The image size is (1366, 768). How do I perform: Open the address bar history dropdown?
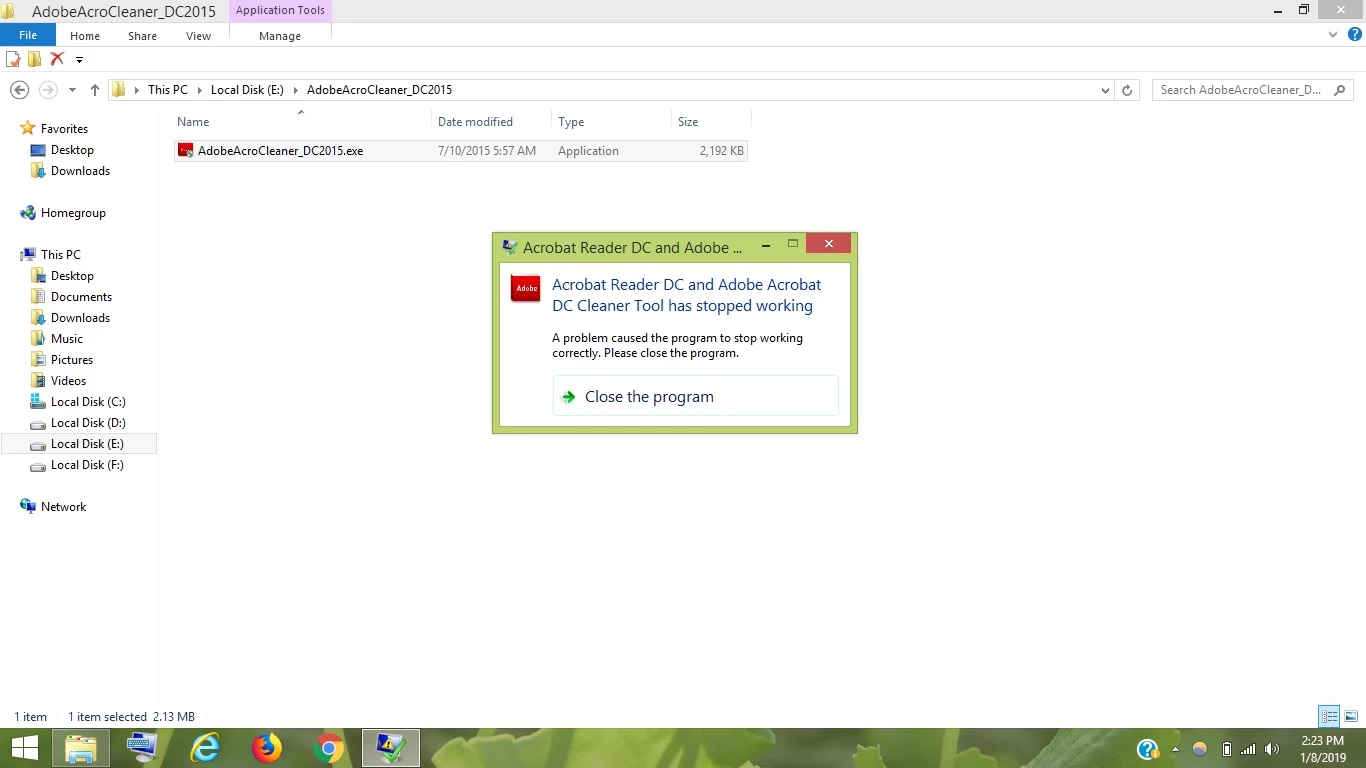click(1105, 90)
